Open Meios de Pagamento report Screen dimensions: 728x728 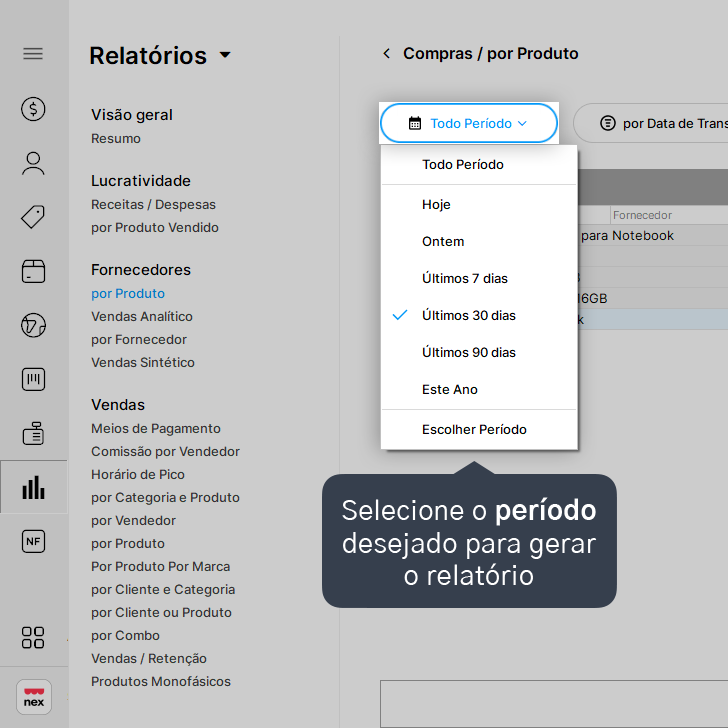[156, 429]
